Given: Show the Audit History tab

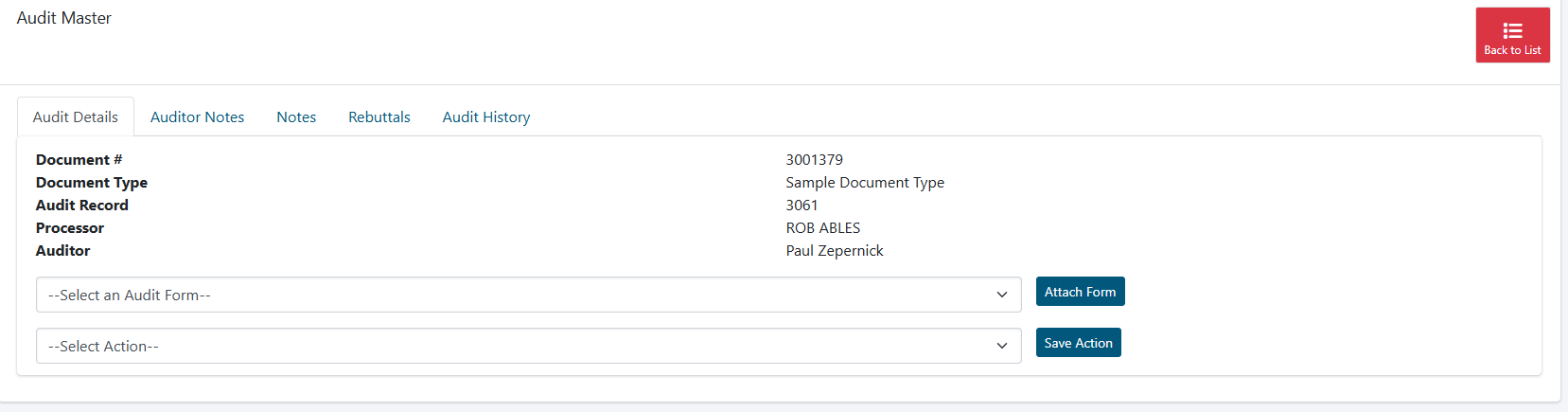Looking at the screenshot, I should 486,117.
